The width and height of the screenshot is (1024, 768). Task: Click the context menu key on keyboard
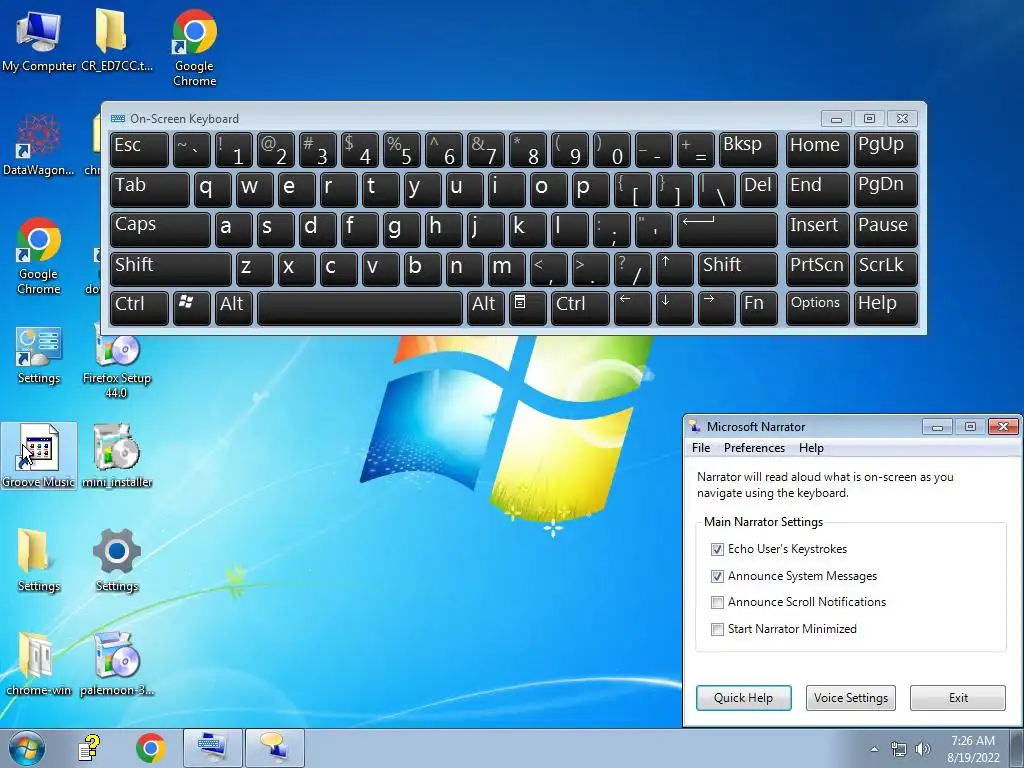coord(527,308)
